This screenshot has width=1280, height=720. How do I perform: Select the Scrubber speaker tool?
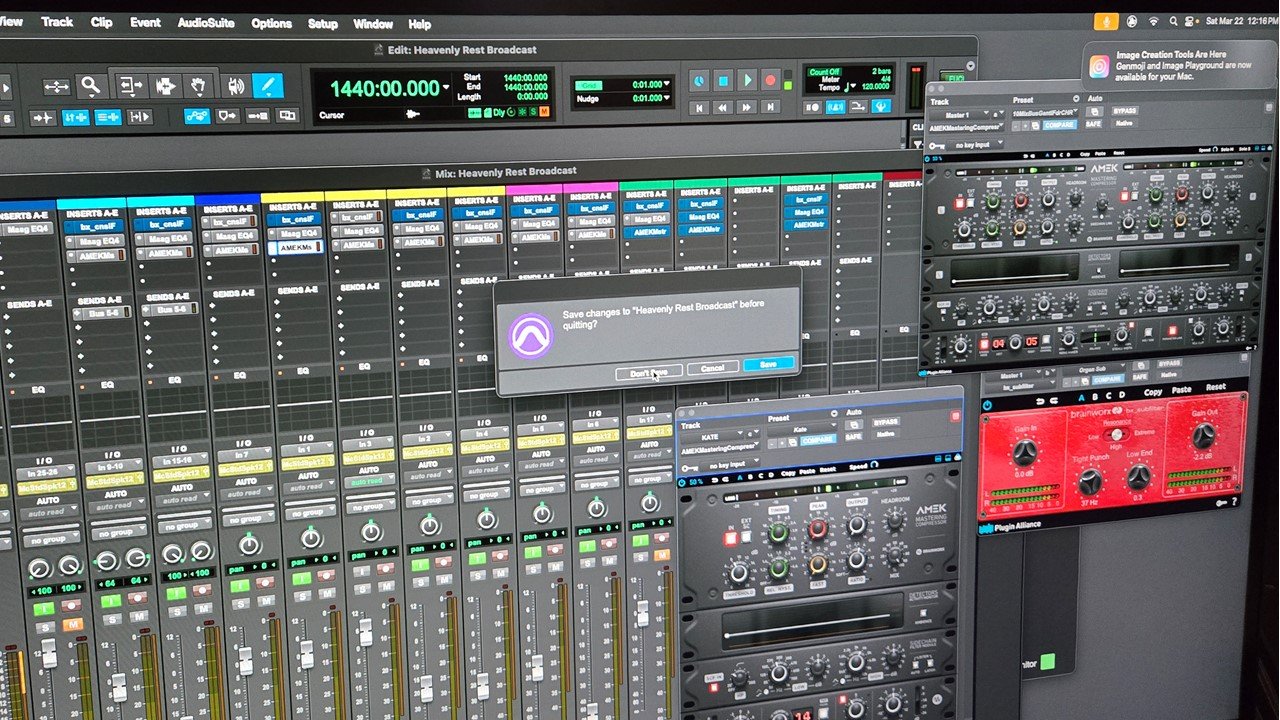tap(238, 86)
